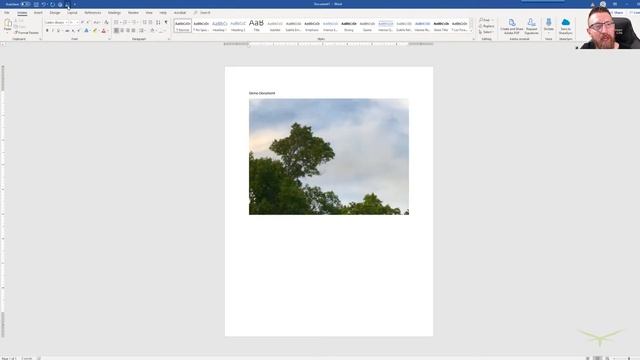Viewport: 640px width, 360px height.
Task: Undo the last action
Action: (44, 4)
